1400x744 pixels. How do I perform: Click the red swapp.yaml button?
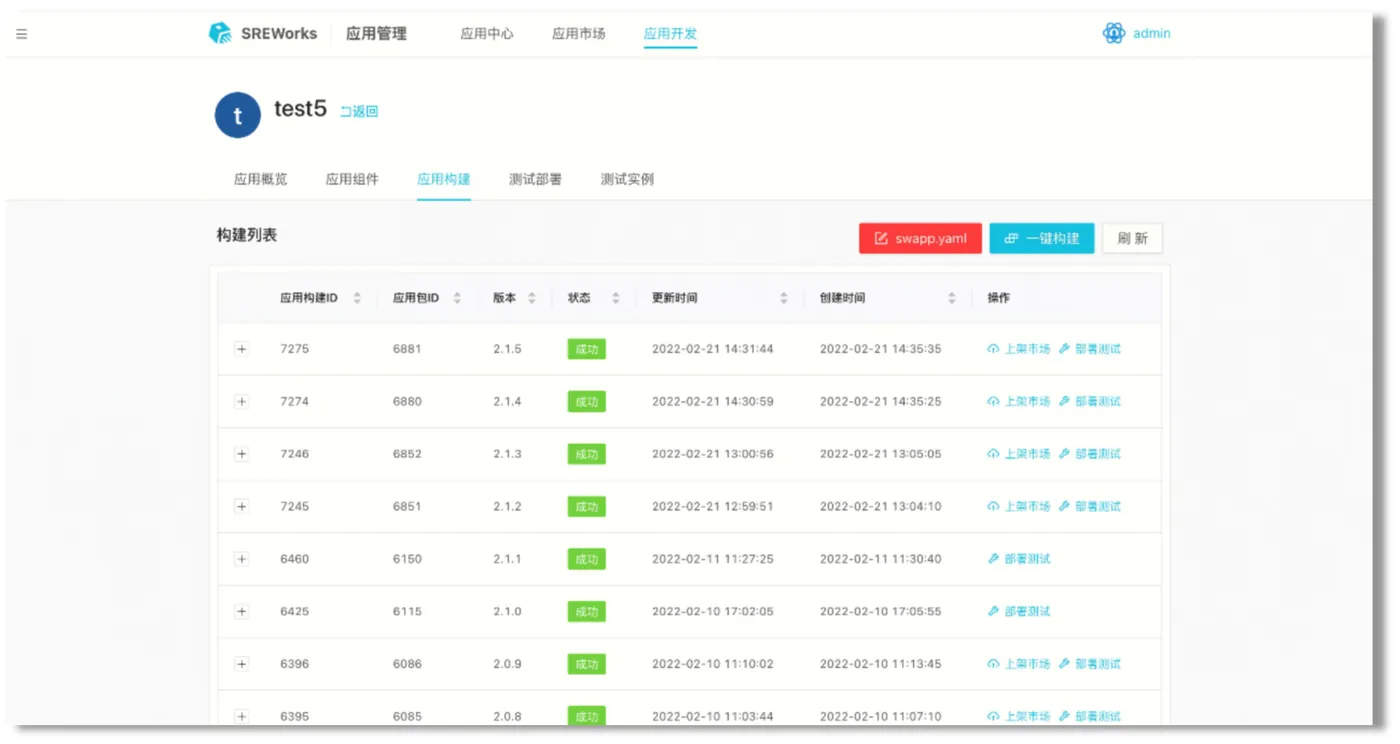pyautogui.click(x=920, y=238)
